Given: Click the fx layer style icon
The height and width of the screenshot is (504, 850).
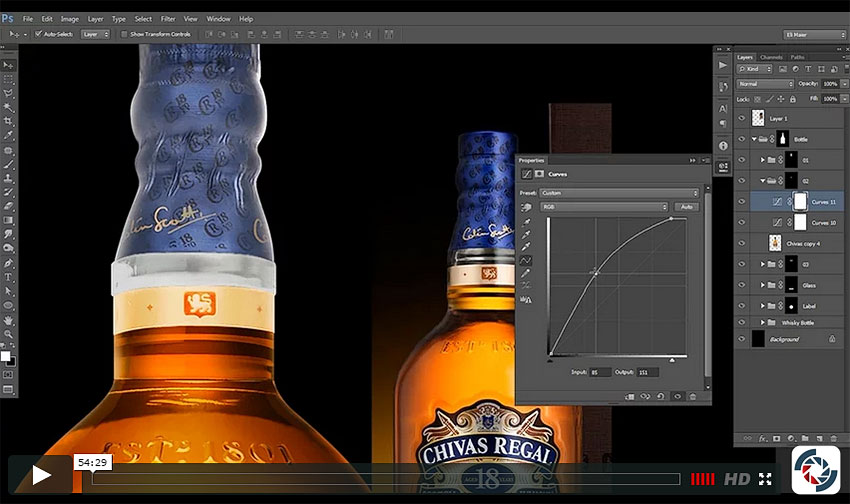Looking at the screenshot, I should click(762, 438).
